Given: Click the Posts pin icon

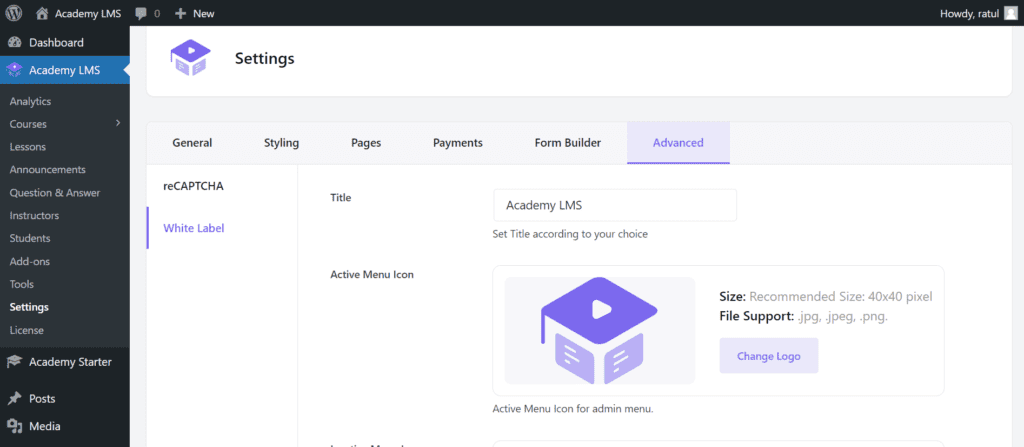Looking at the screenshot, I should pyautogui.click(x=14, y=399).
